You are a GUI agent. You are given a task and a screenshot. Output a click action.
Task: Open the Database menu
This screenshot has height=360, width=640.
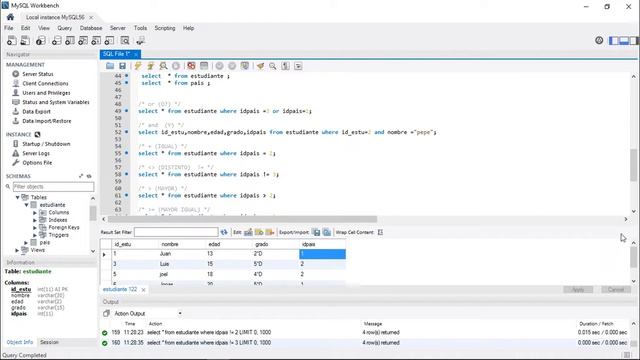(91, 28)
